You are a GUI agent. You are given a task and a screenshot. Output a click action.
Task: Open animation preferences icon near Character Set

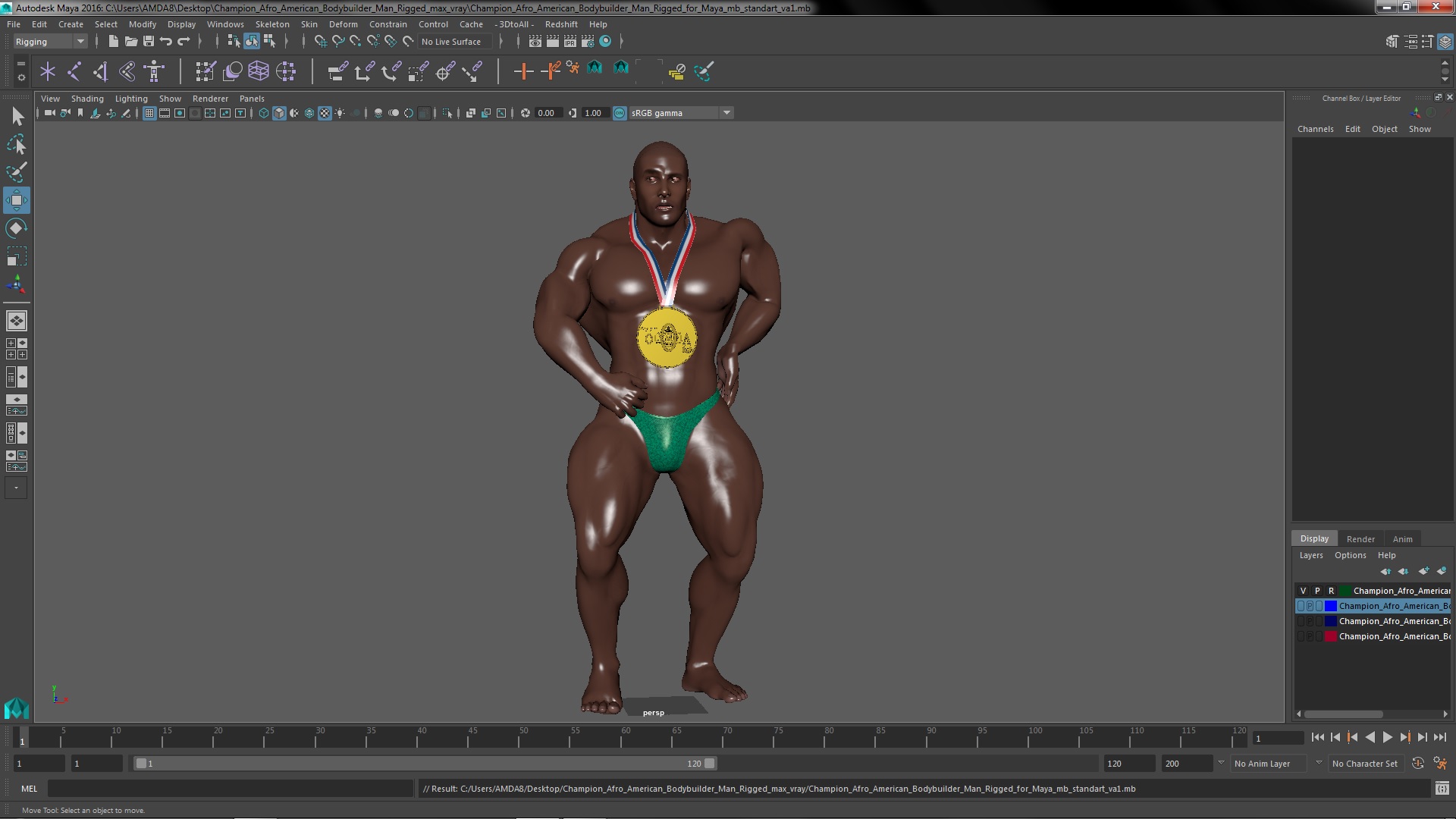pos(1440,764)
